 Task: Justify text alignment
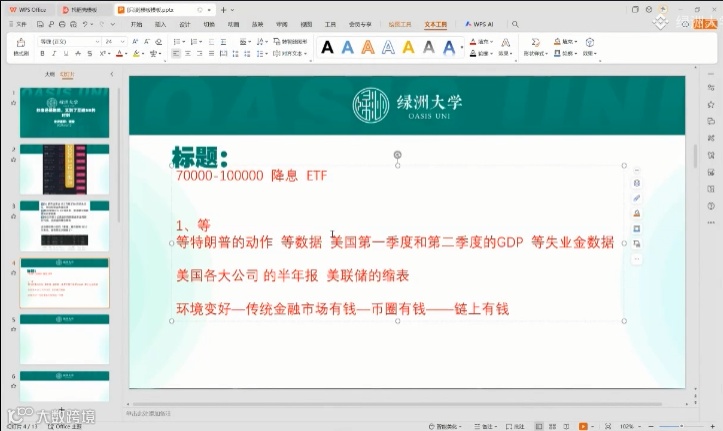(211, 54)
